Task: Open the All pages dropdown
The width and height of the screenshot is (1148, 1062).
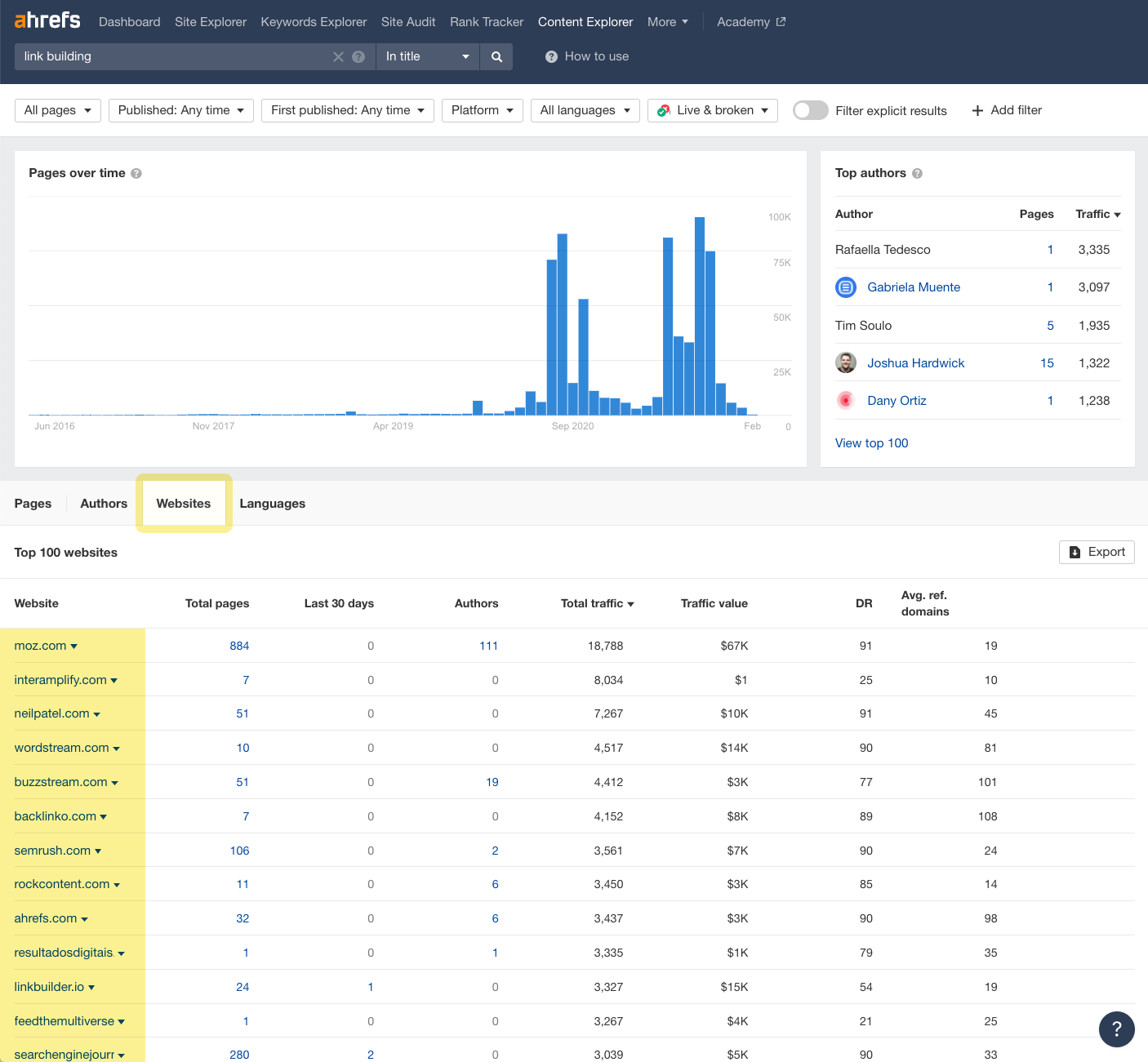Action: coord(58,110)
